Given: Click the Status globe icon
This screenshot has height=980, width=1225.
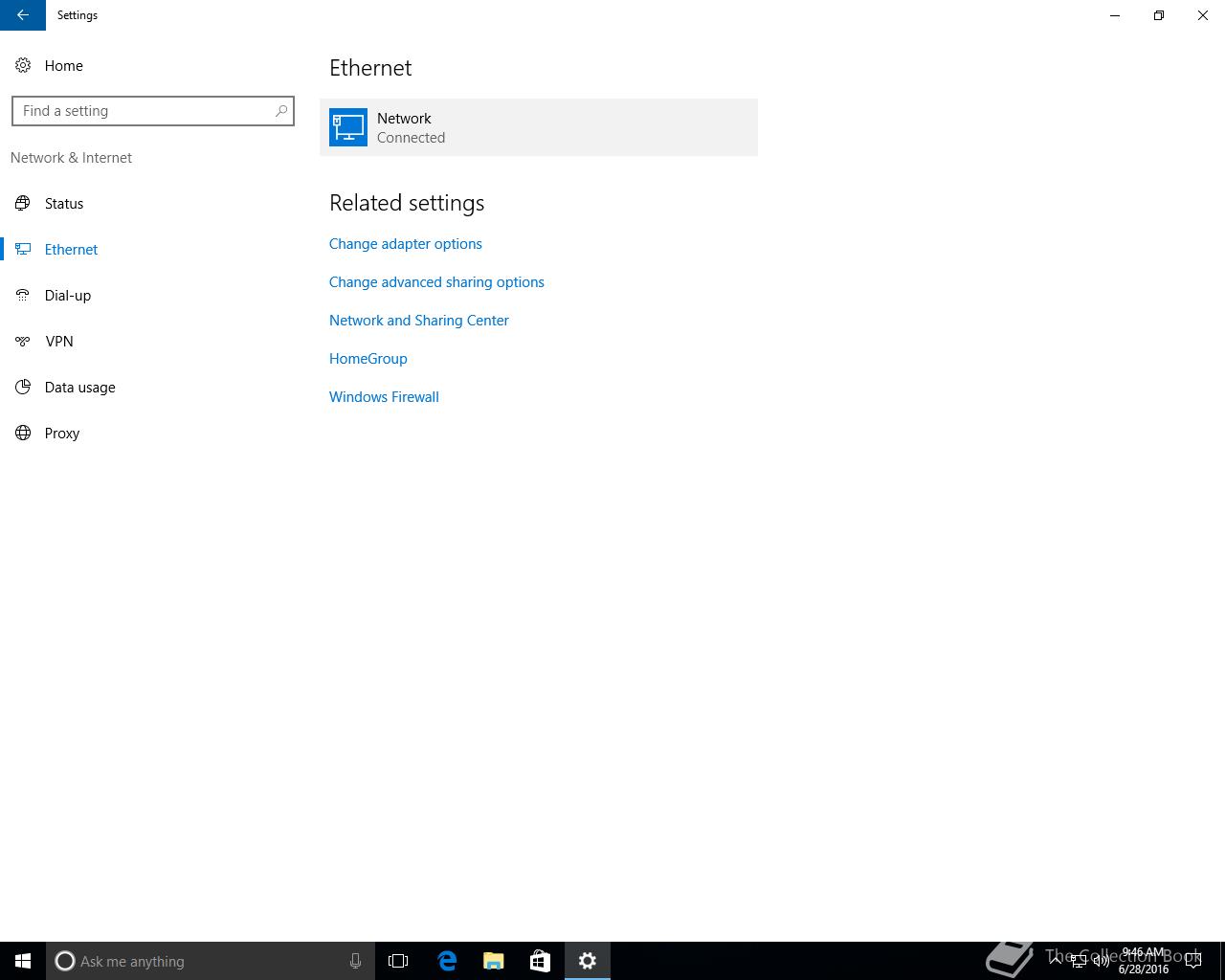Looking at the screenshot, I should (23, 203).
